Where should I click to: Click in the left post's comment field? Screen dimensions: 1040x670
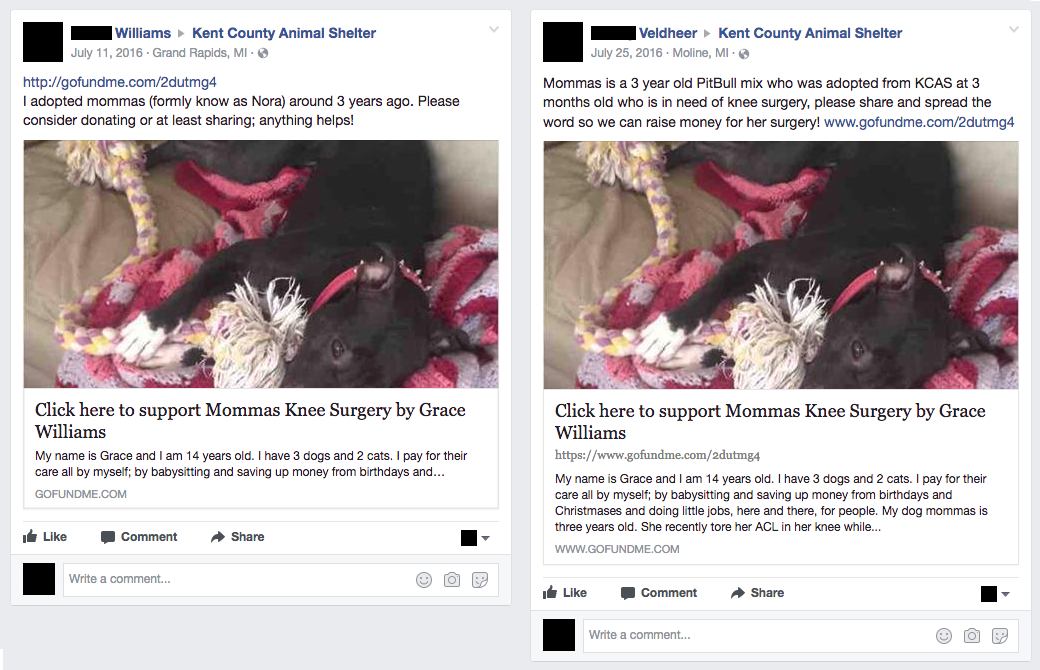(x=238, y=580)
